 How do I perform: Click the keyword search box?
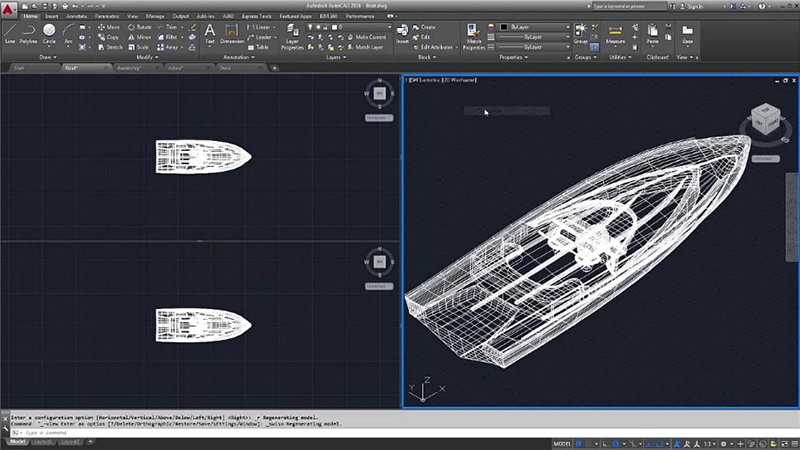click(x=630, y=6)
